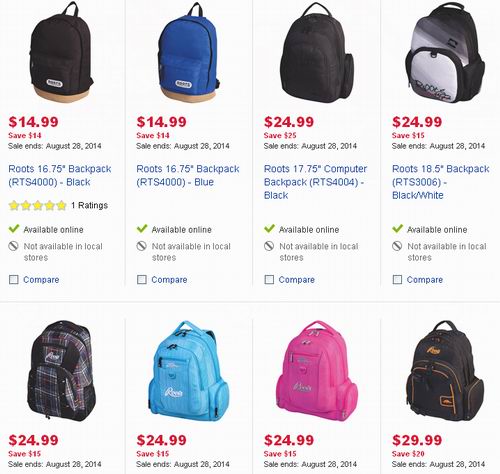The width and height of the screenshot is (500, 474).
Task: Open Roots 17.75" Computer Backpack (RTS4004) link
Action: (315, 182)
